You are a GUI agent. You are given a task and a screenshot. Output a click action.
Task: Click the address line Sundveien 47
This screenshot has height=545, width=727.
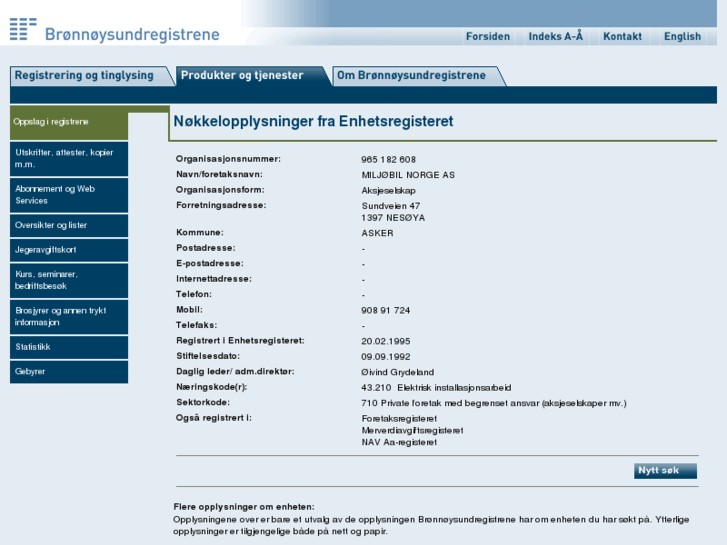[391, 206]
